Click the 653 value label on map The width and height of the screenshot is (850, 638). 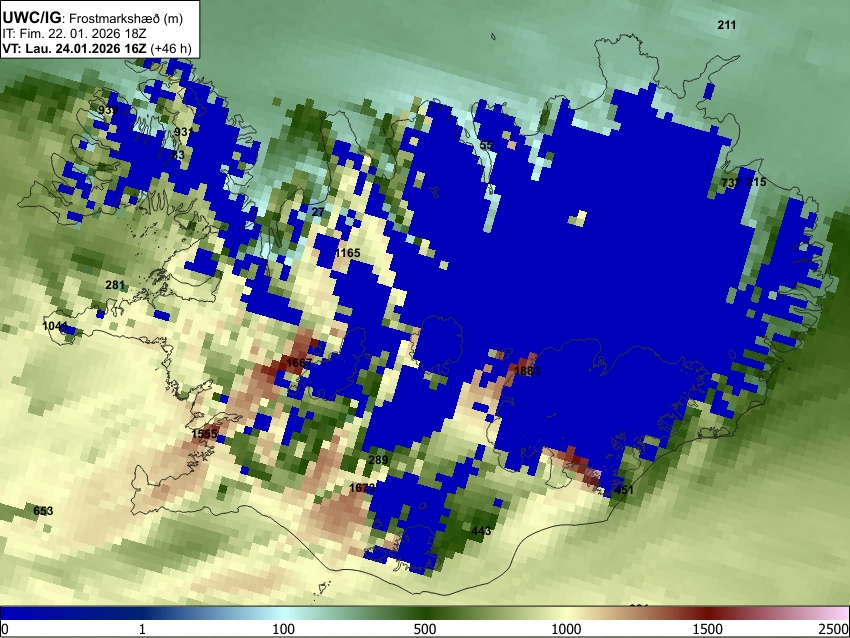point(43,511)
